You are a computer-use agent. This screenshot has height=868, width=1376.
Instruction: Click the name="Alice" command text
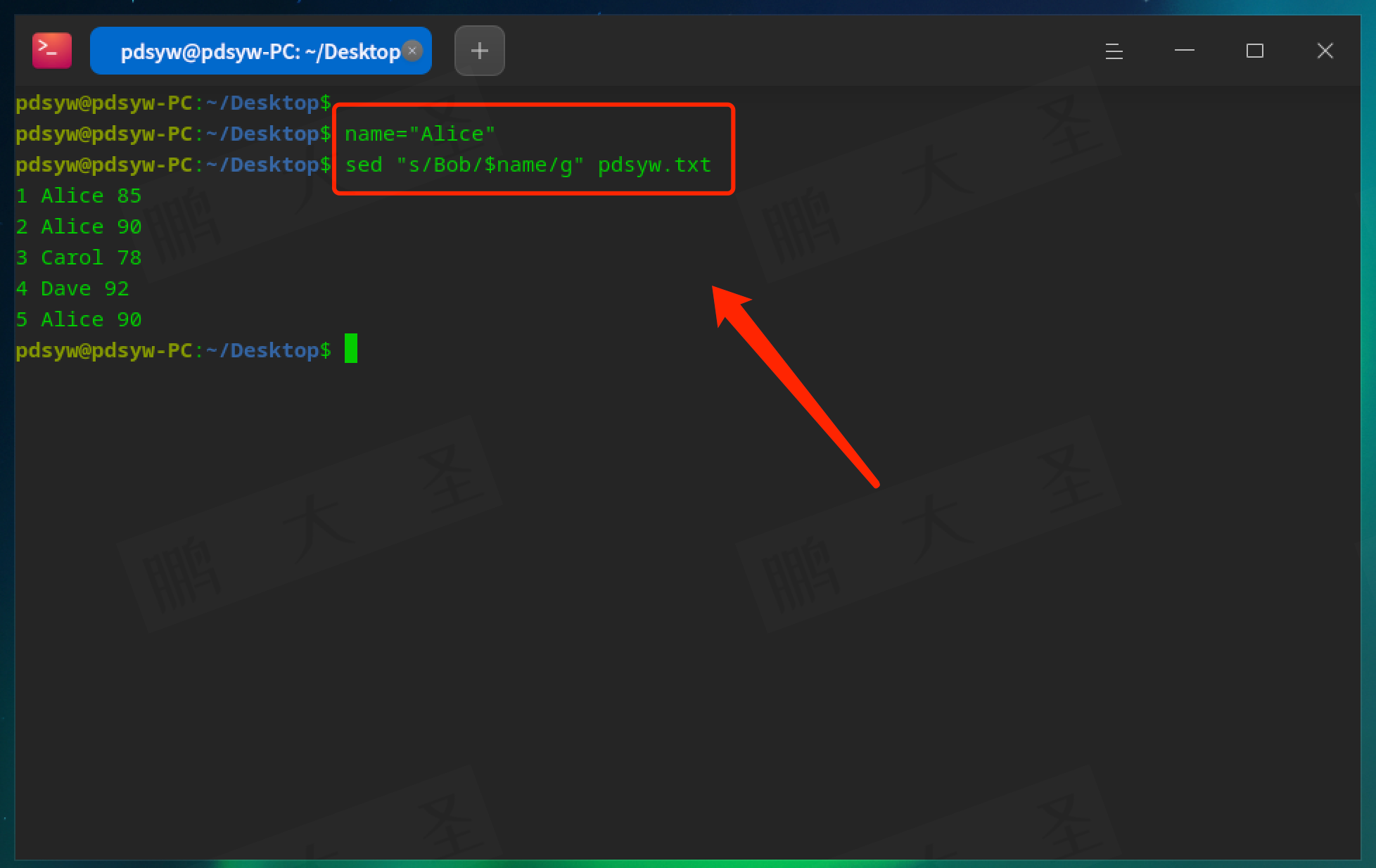click(419, 134)
